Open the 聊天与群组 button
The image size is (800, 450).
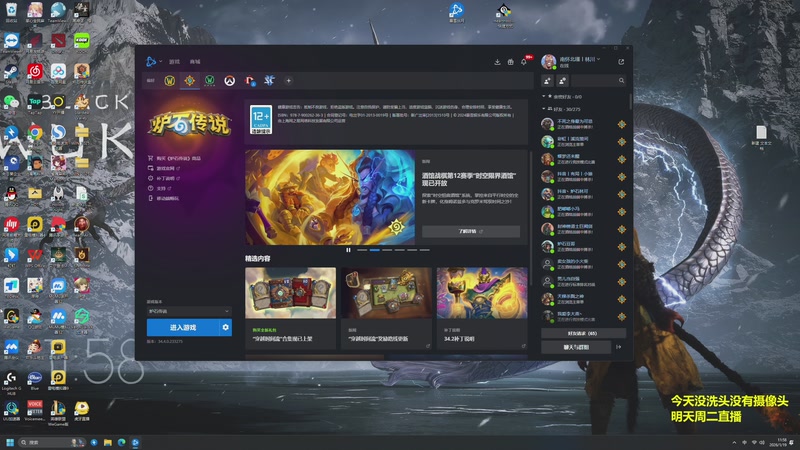click(x=576, y=347)
